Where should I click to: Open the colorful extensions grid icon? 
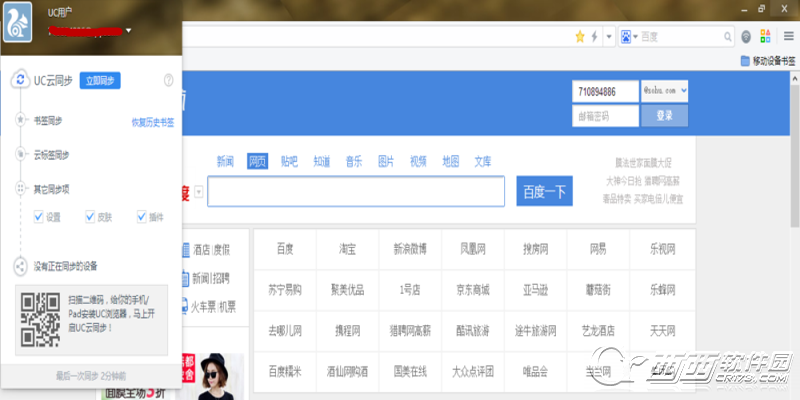765,36
